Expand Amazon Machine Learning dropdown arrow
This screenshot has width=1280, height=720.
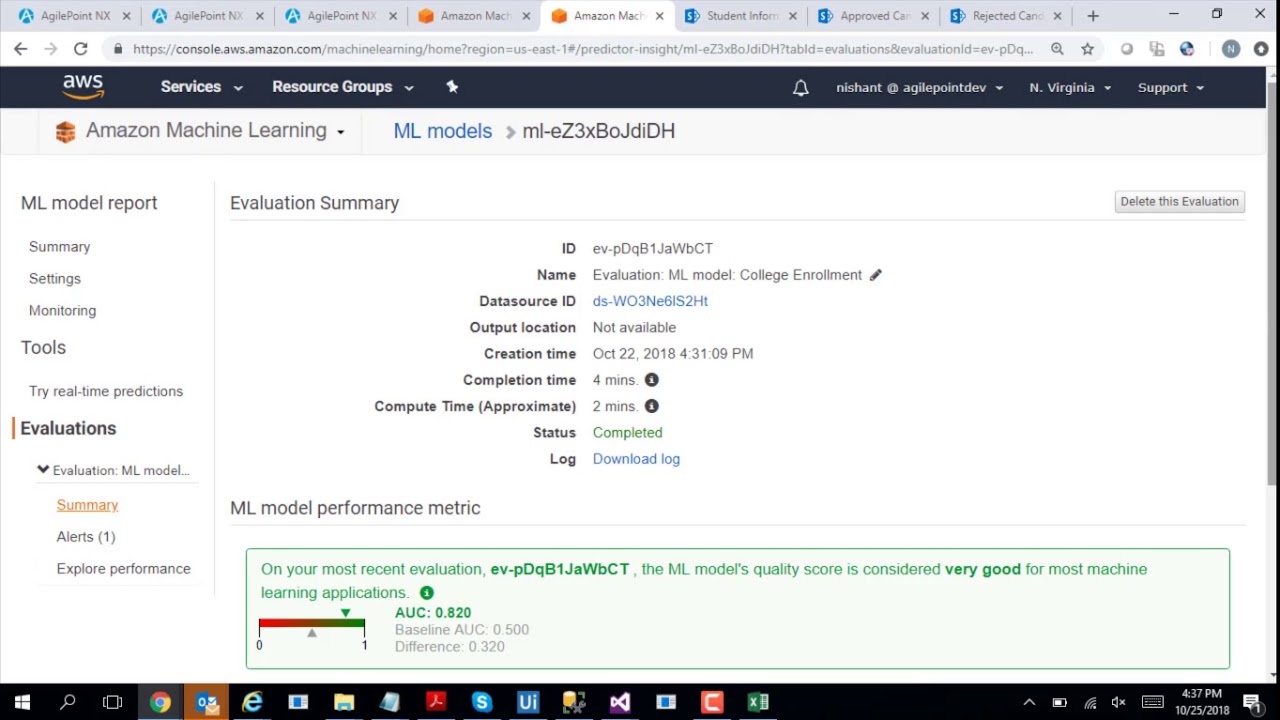341,132
